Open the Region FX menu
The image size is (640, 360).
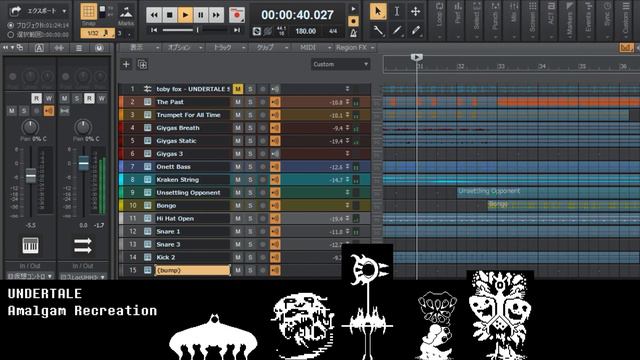click(355, 48)
